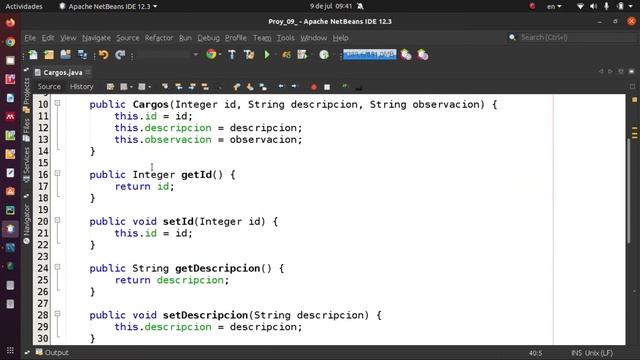The height and width of the screenshot is (360, 640).
Task: Click the Shift Line Left arrow icon
Action: pos(281,87)
